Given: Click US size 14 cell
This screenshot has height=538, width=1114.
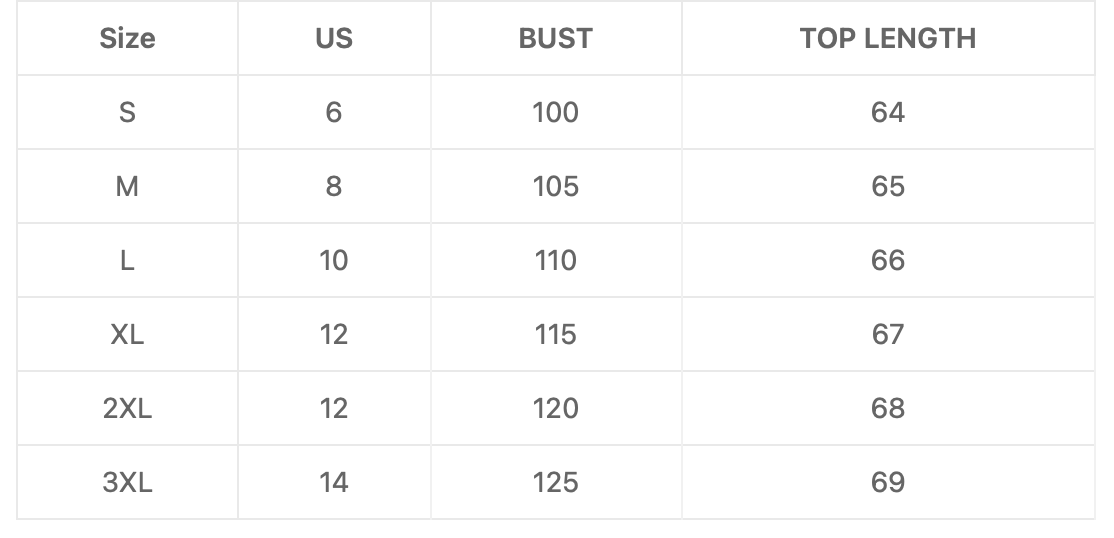Looking at the screenshot, I should (334, 482).
